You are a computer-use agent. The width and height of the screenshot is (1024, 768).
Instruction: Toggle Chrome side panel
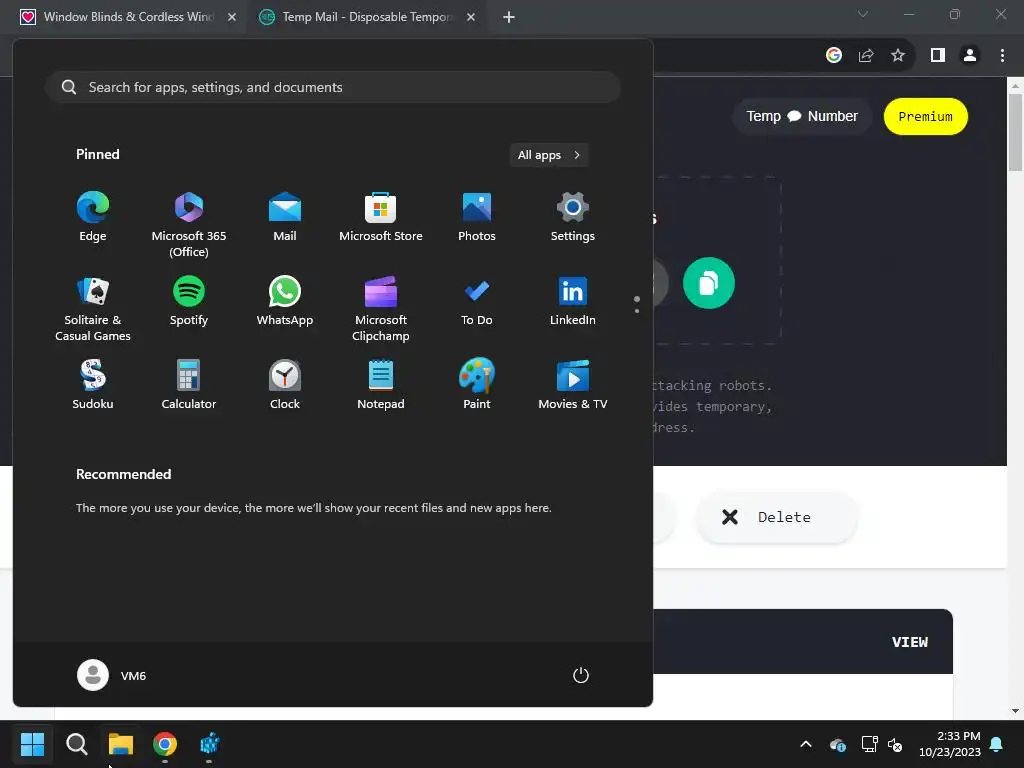tap(938, 56)
